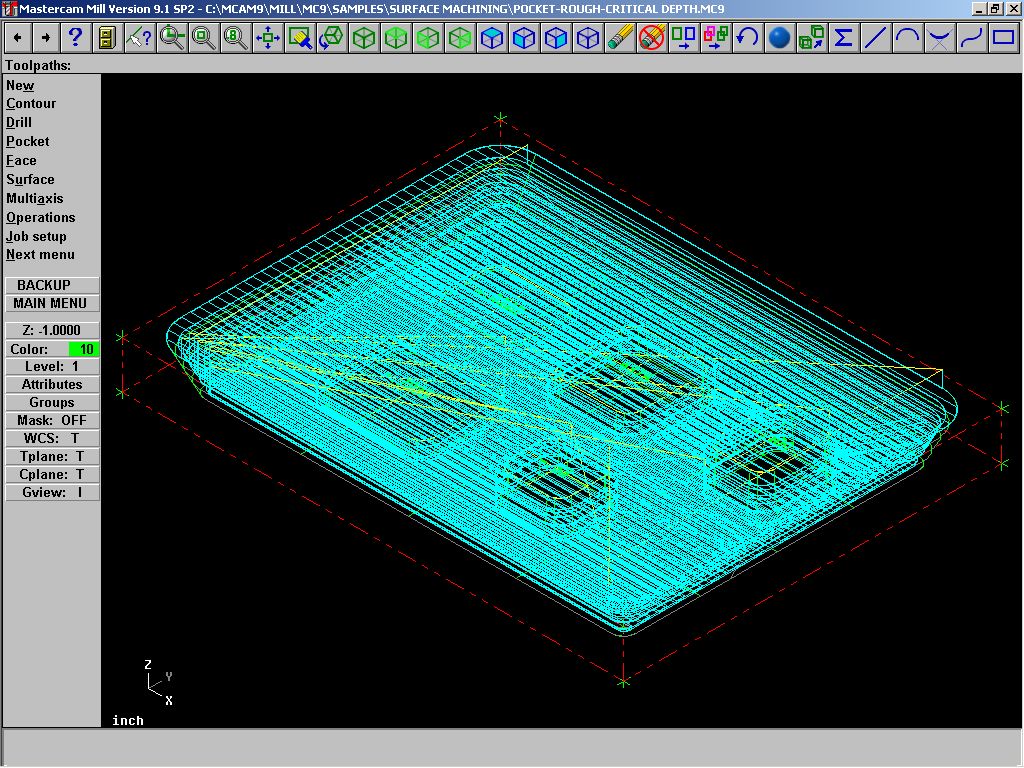1024x768 pixels.
Task: Select the Delete entity pencil-eraser tool
Action: (620, 37)
